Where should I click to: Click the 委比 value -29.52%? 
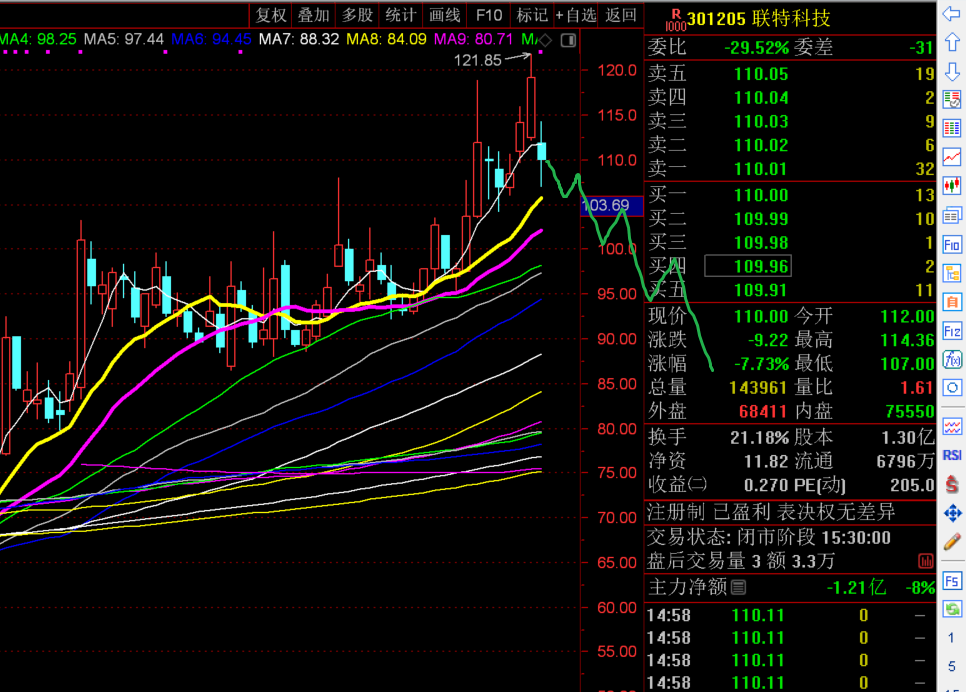click(757, 47)
